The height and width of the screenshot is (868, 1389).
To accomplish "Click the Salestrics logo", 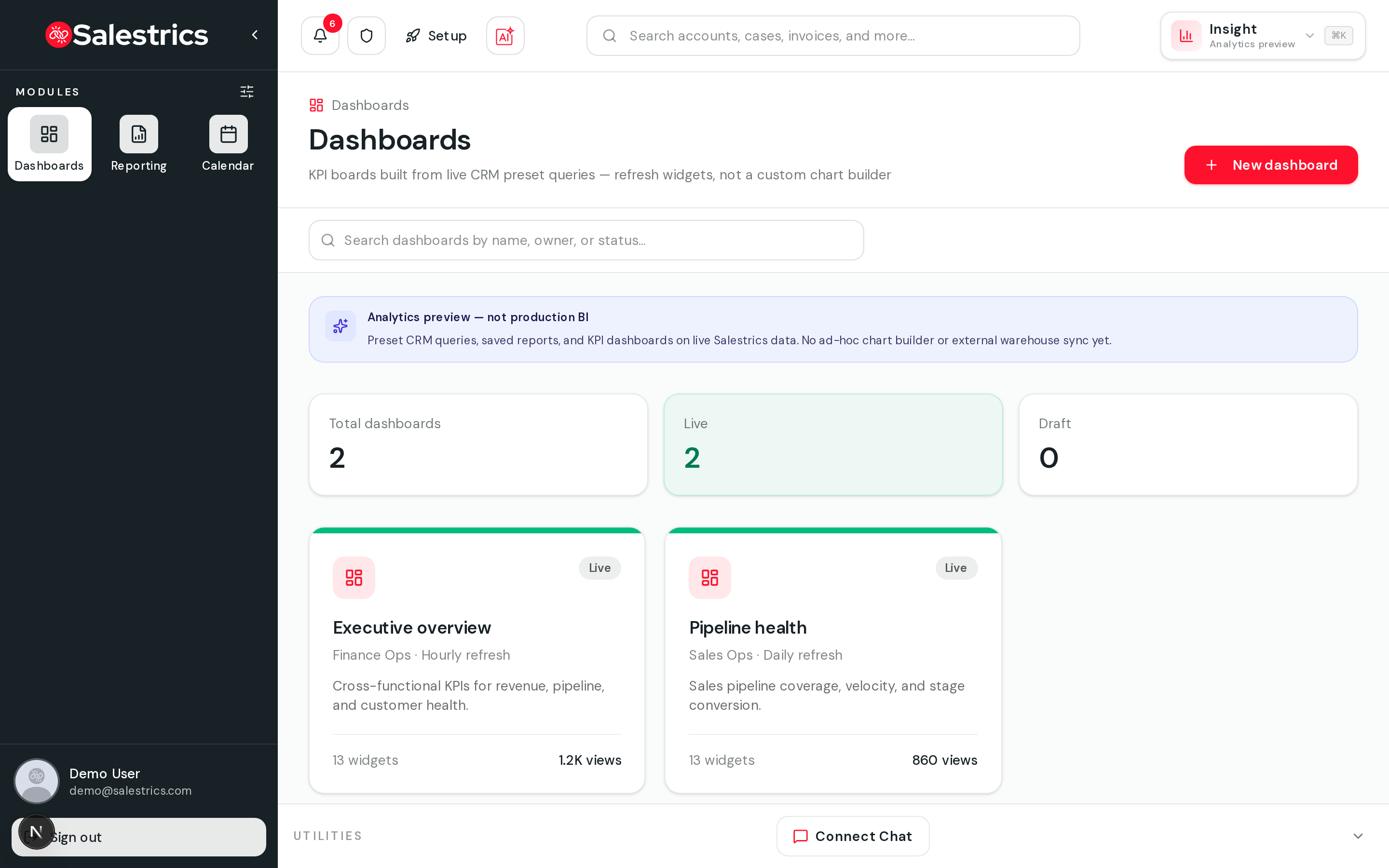I will tap(127, 35).
